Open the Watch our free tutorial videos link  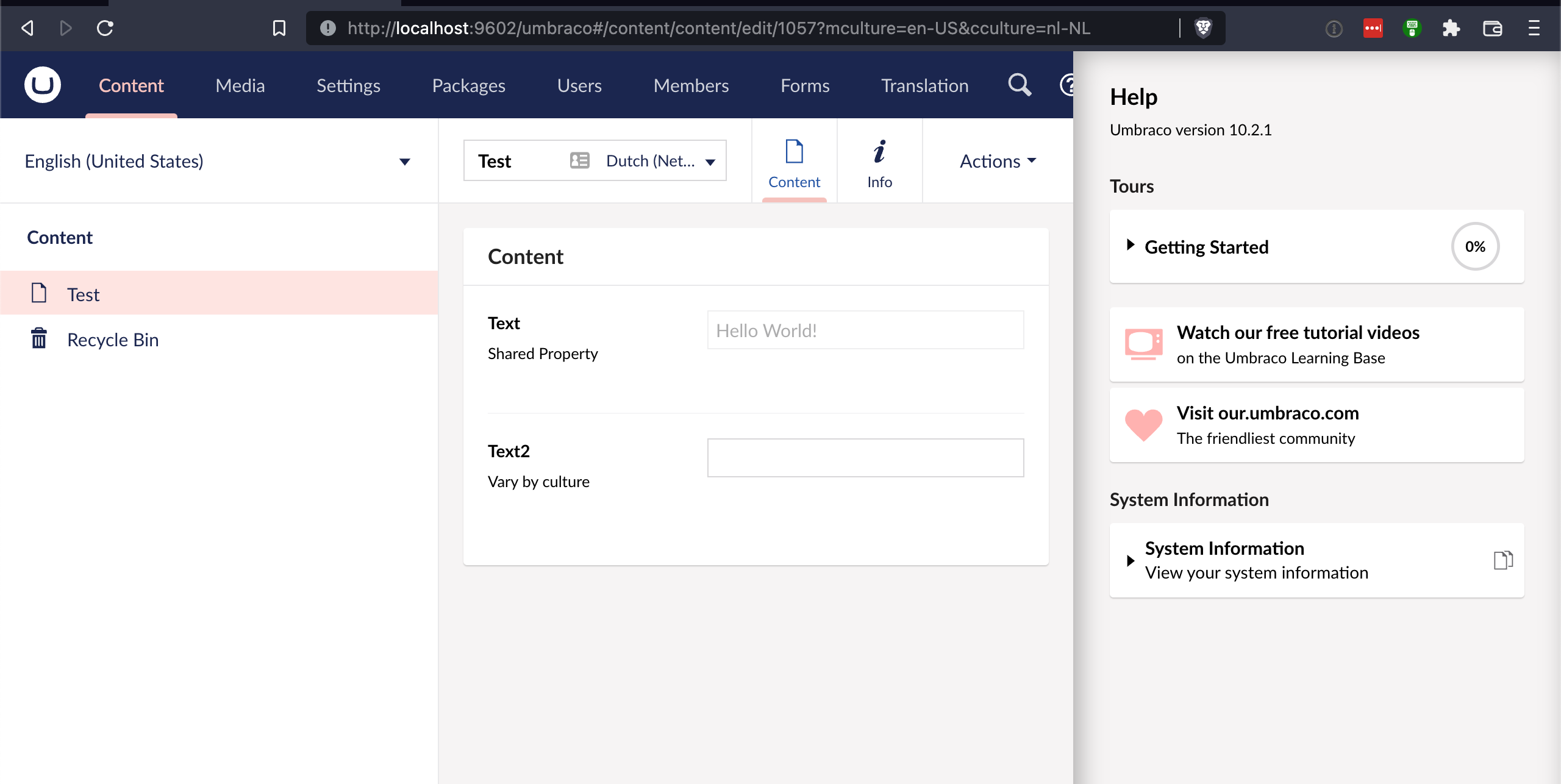coord(1299,332)
